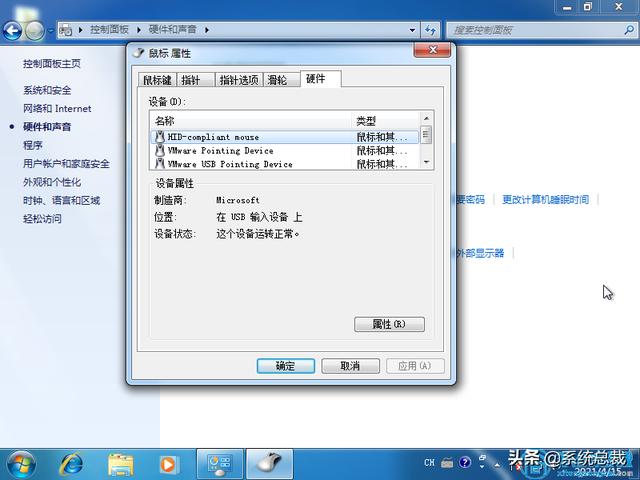Open the address bar history dropdown
This screenshot has height=480, width=640.
click(412, 30)
